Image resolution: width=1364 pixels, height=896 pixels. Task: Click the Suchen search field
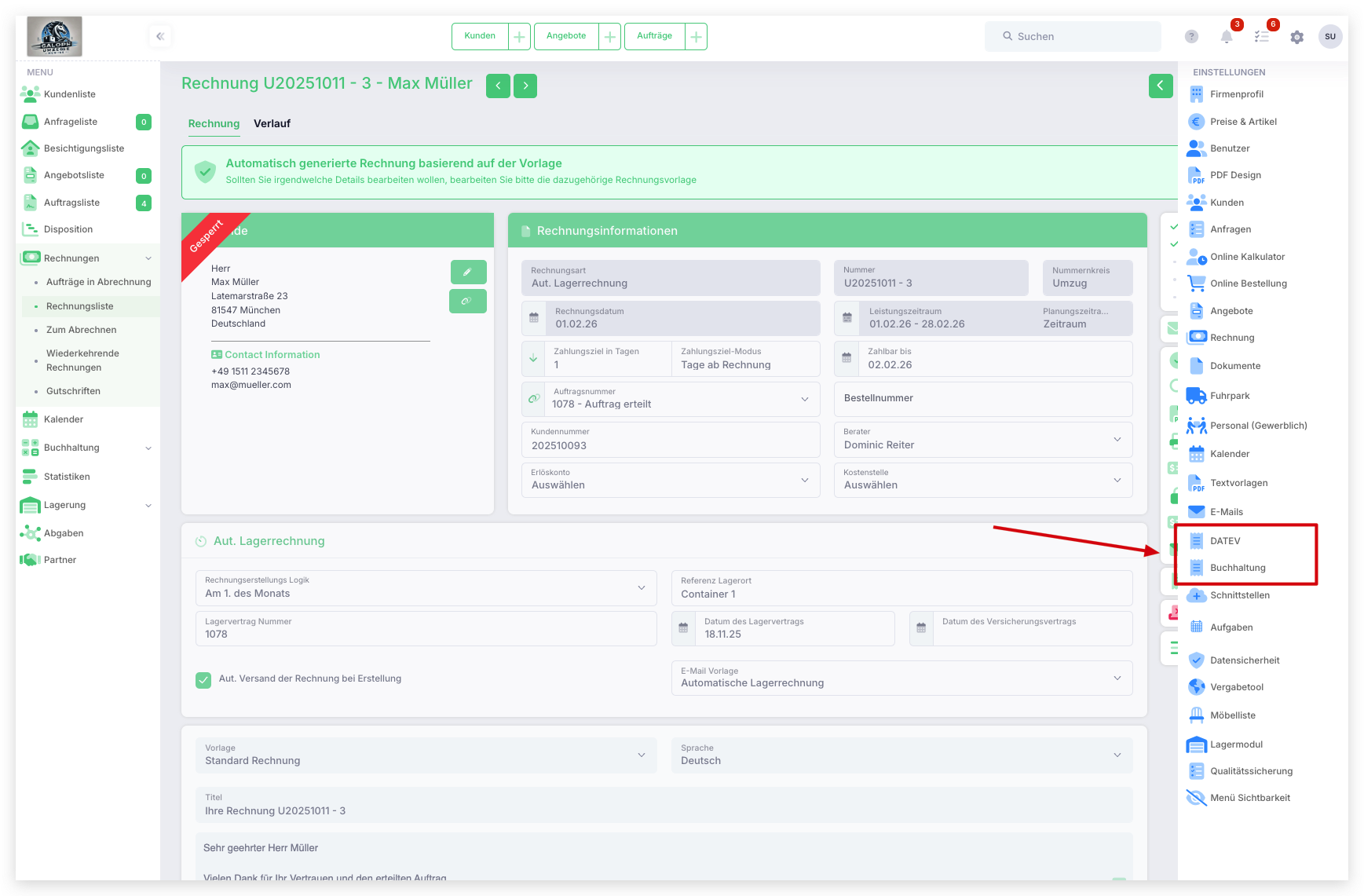1073,36
